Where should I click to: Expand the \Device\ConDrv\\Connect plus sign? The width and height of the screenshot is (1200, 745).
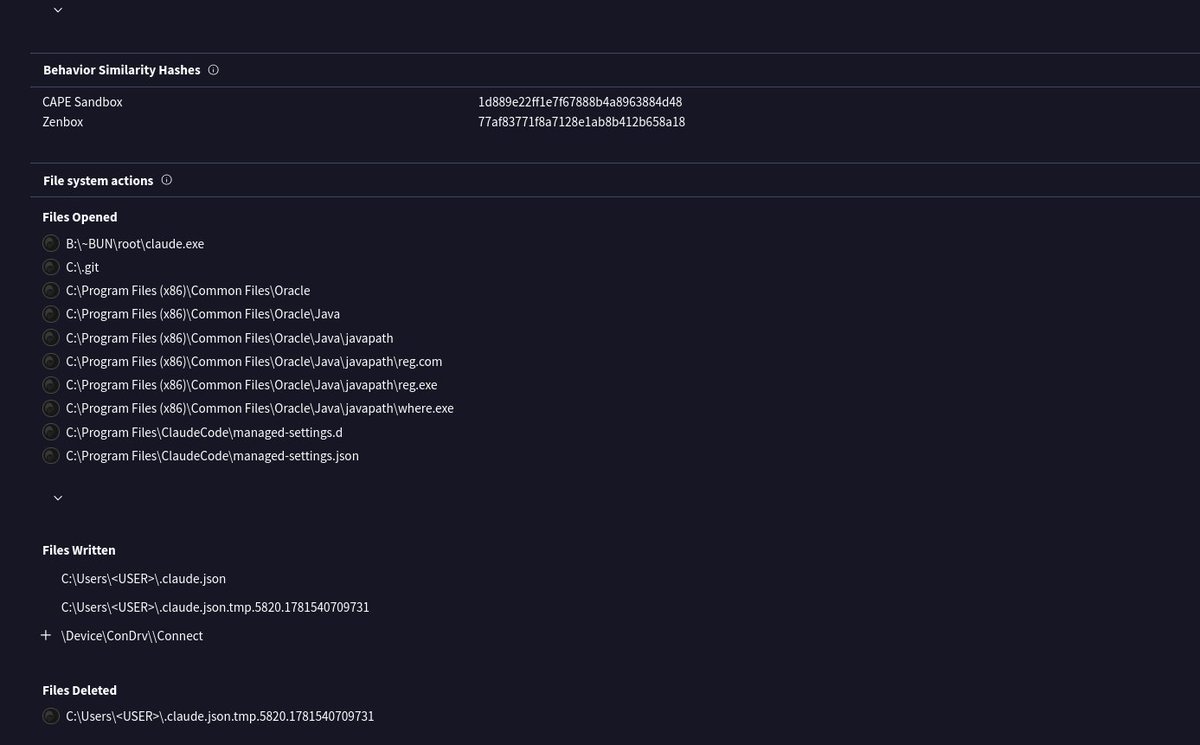(46, 636)
